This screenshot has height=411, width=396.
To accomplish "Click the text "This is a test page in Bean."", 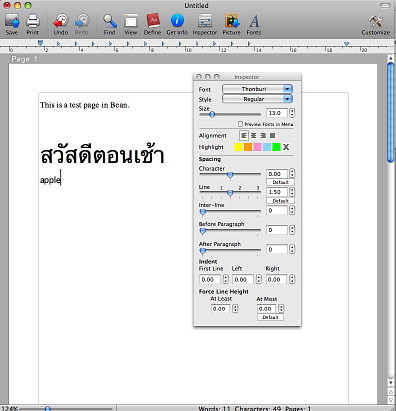I will [85, 105].
